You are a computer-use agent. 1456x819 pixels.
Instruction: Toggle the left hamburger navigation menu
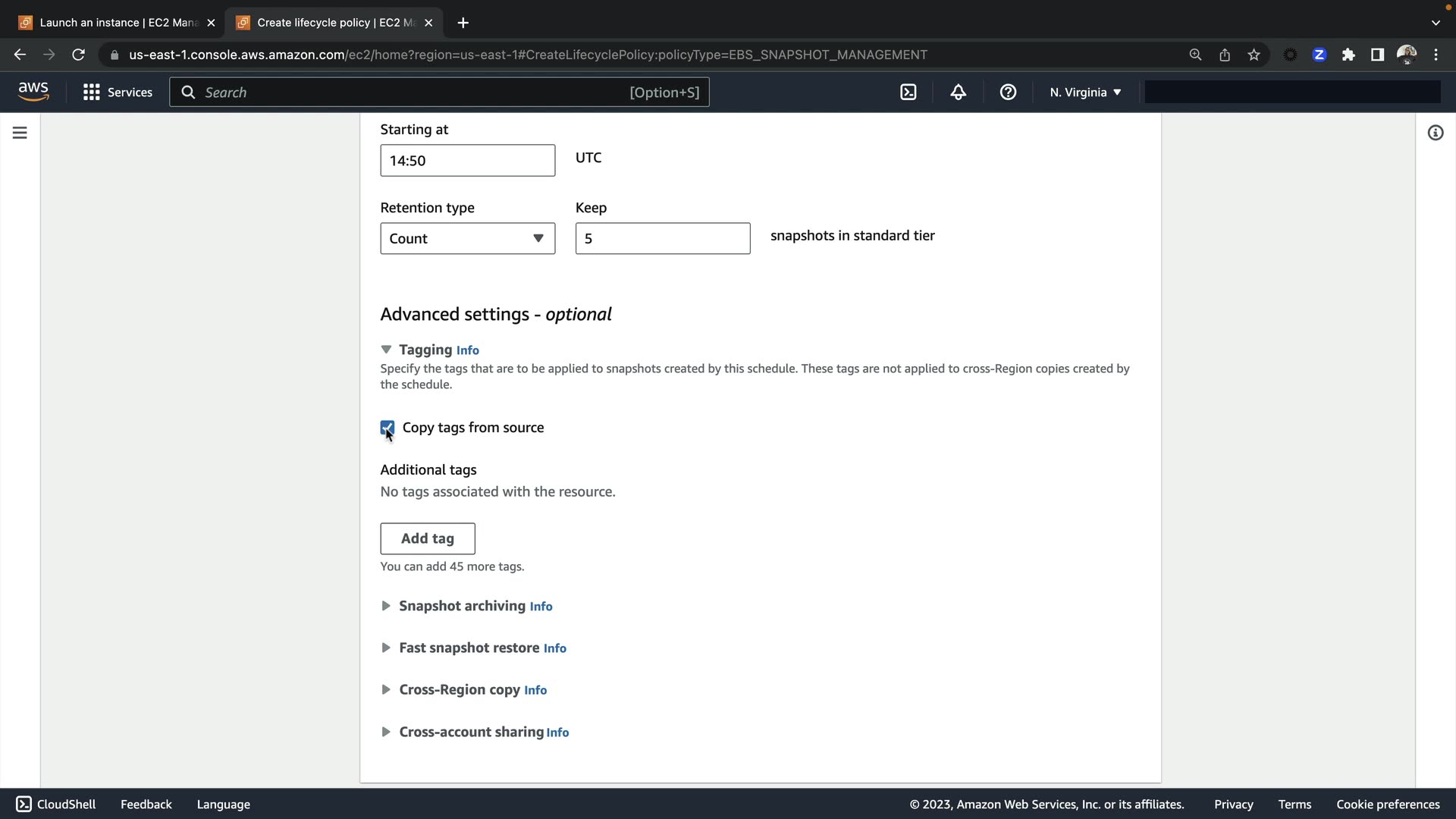click(20, 133)
